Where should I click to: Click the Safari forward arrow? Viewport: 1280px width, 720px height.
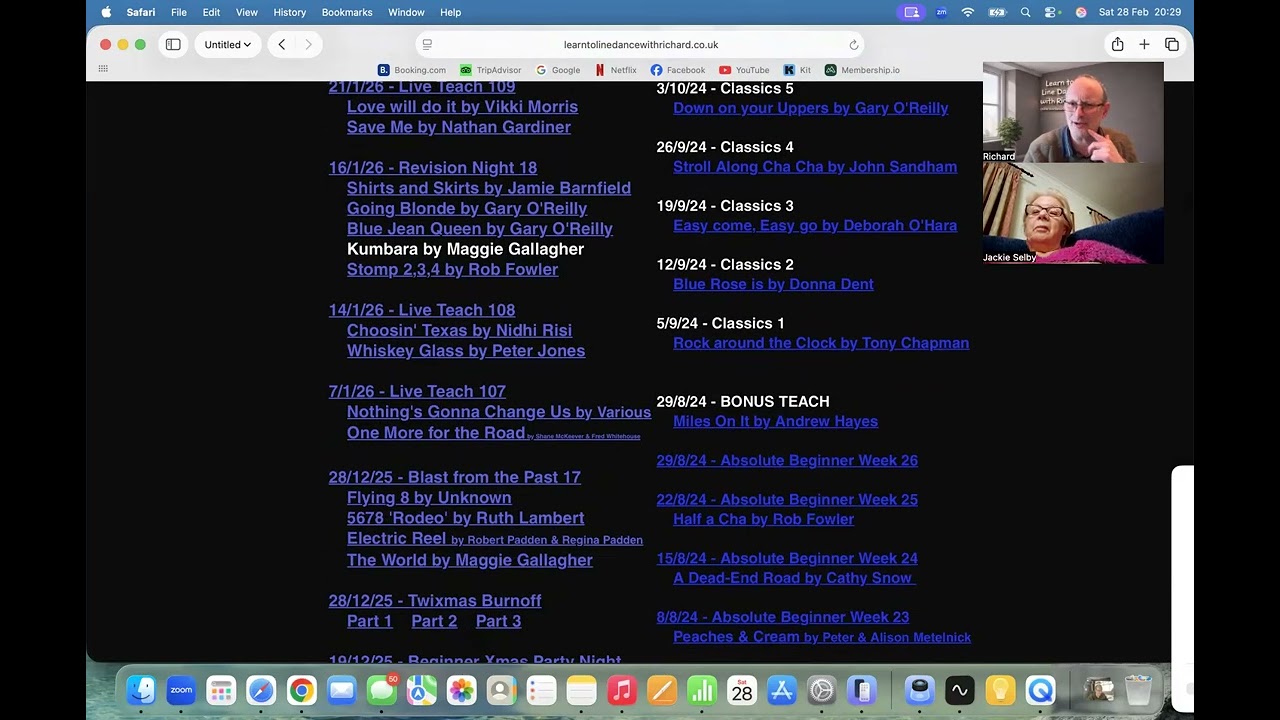click(x=308, y=44)
